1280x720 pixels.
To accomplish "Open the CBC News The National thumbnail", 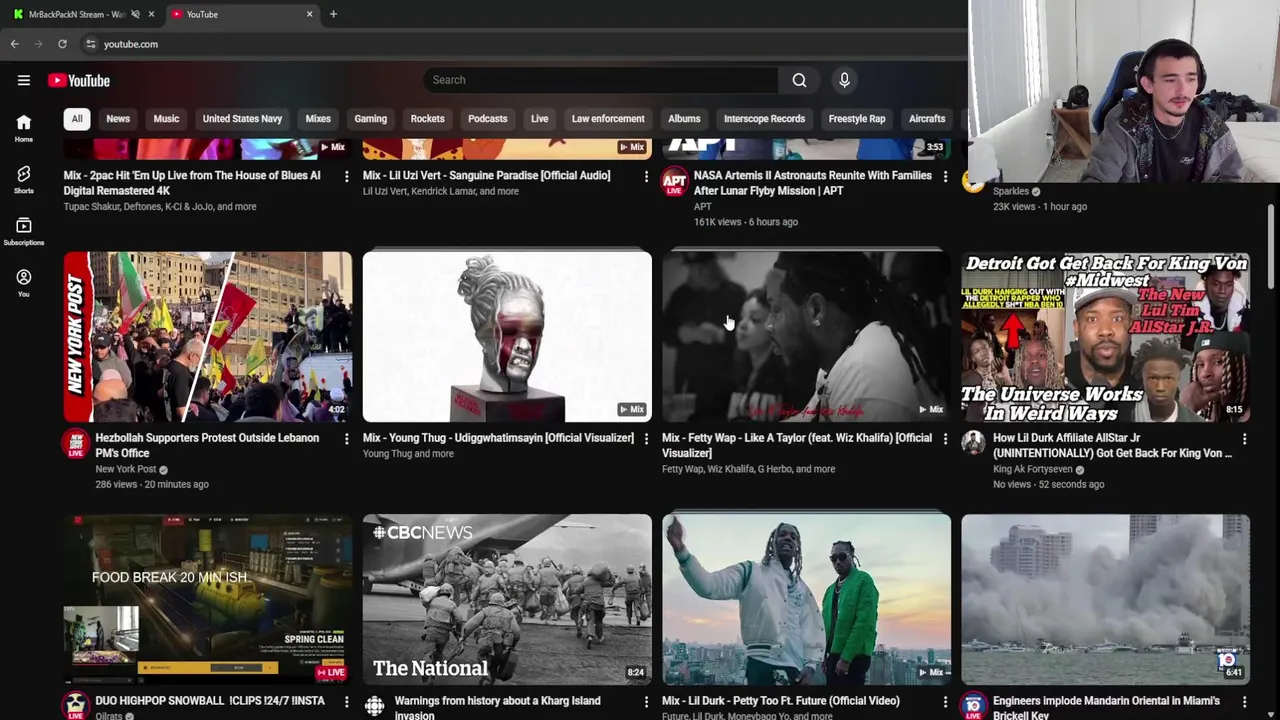I will pyautogui.click(x=507, y=599).
